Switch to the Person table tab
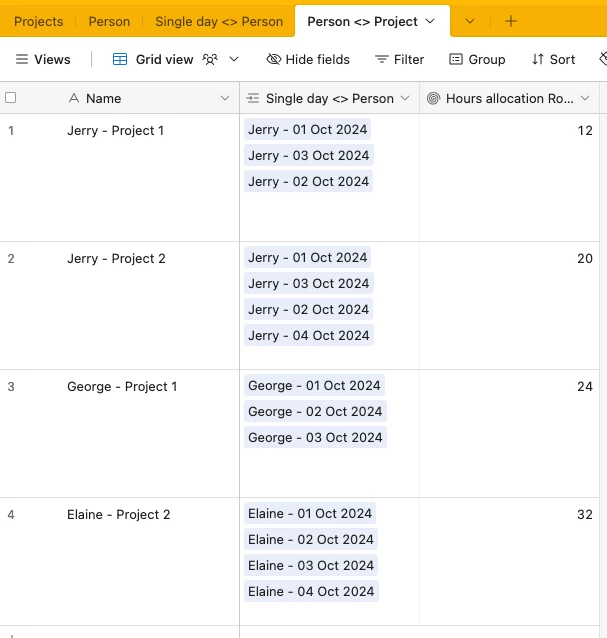 pos(109,21)
